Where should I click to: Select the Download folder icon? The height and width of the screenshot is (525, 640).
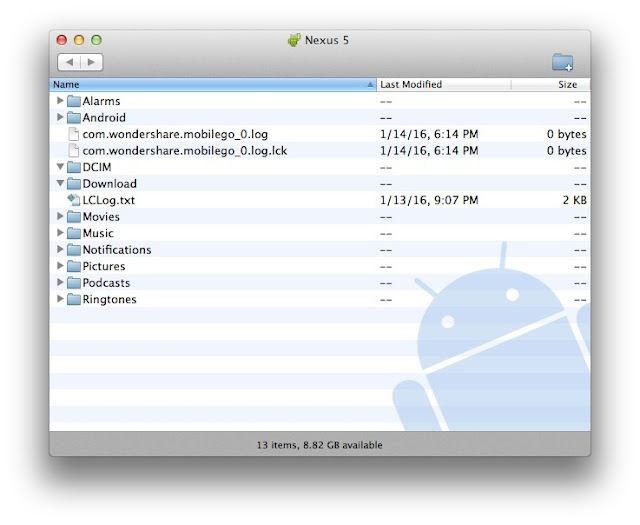click(x=73, y=184)
